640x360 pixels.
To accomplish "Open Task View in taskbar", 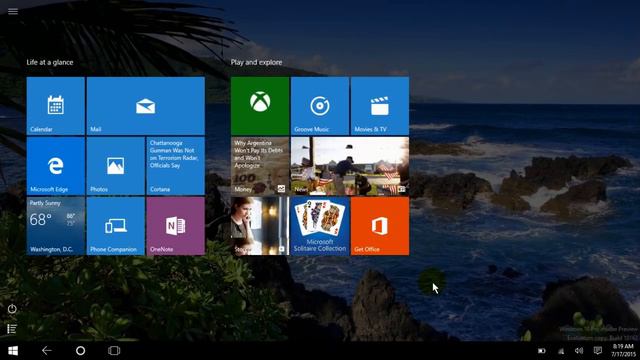I will pos(114,351).
